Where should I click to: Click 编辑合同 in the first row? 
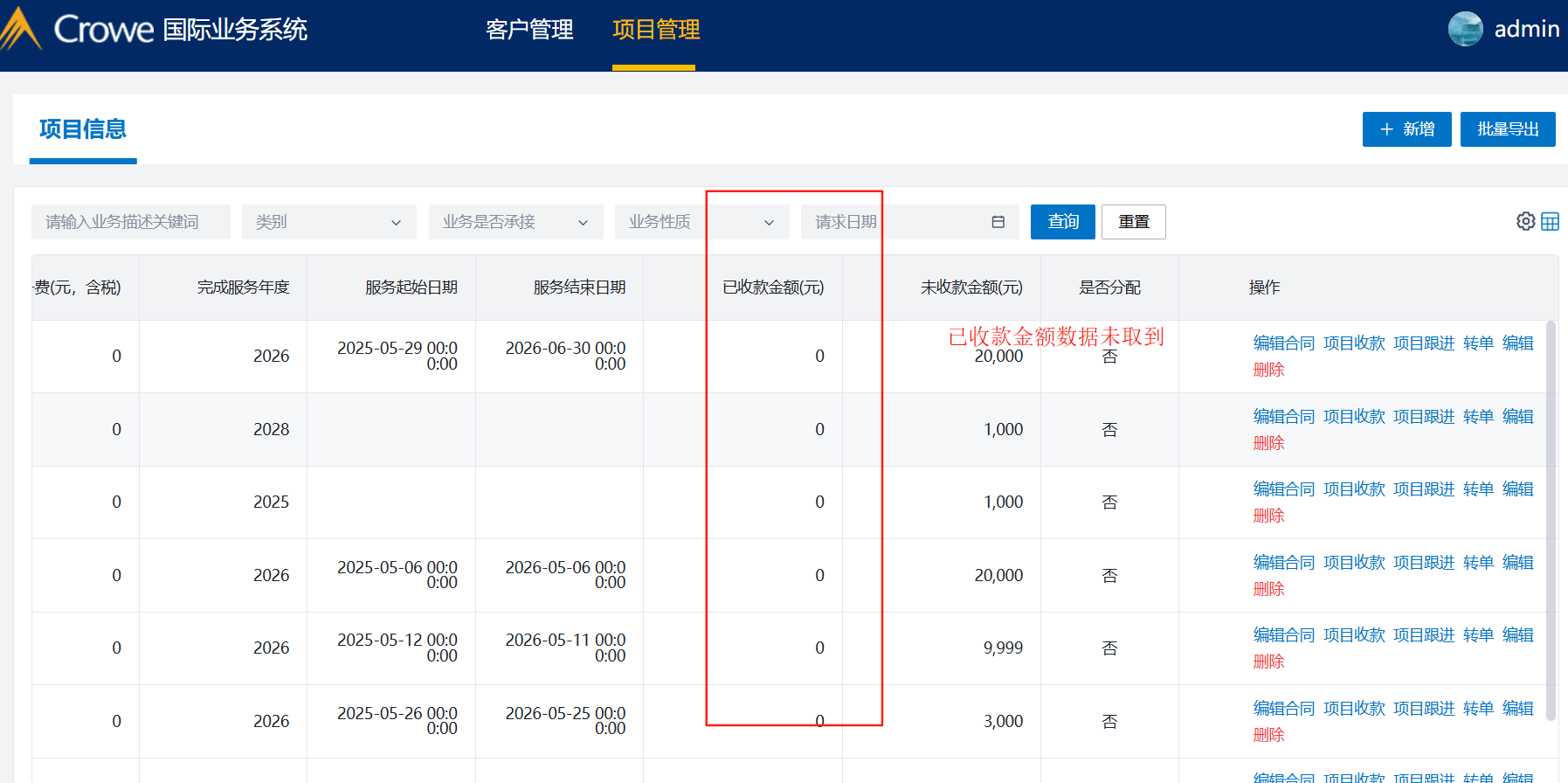click(x=1283, y=343)
